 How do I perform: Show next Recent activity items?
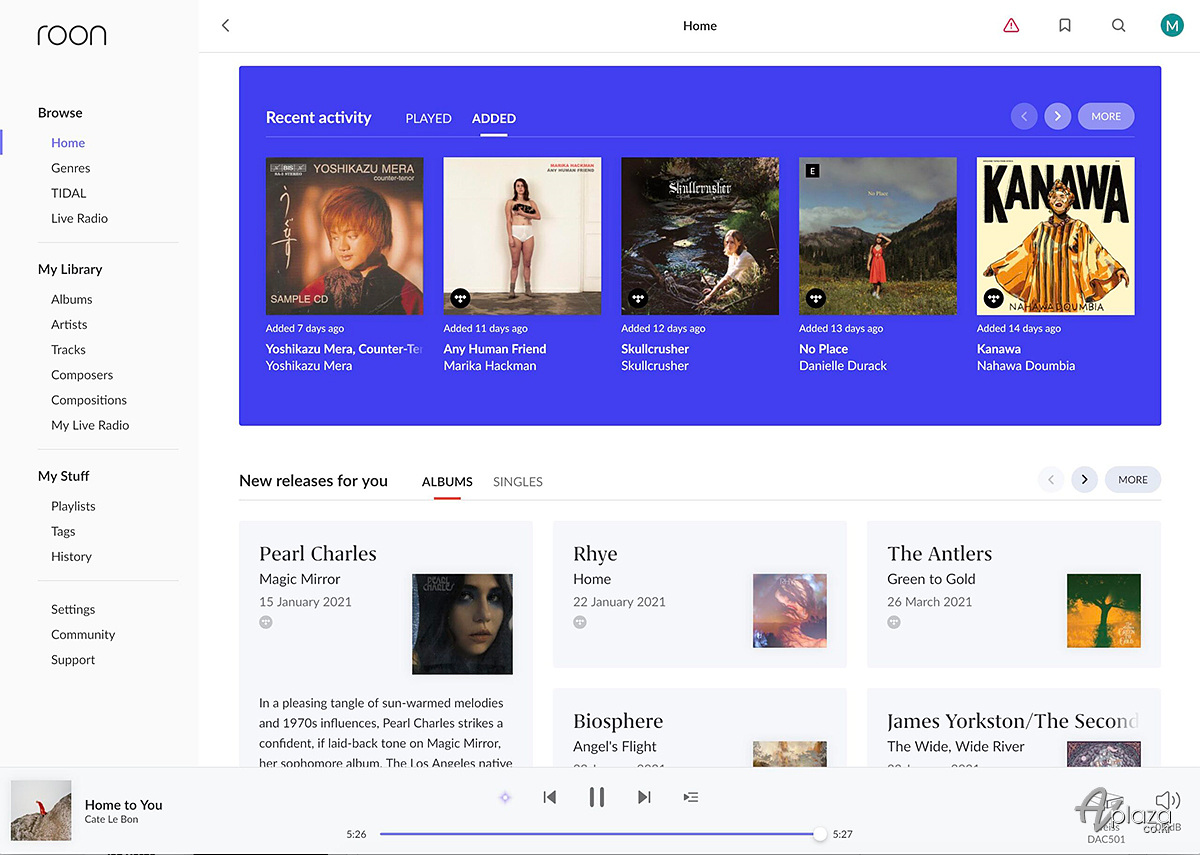click(1058, 116)
